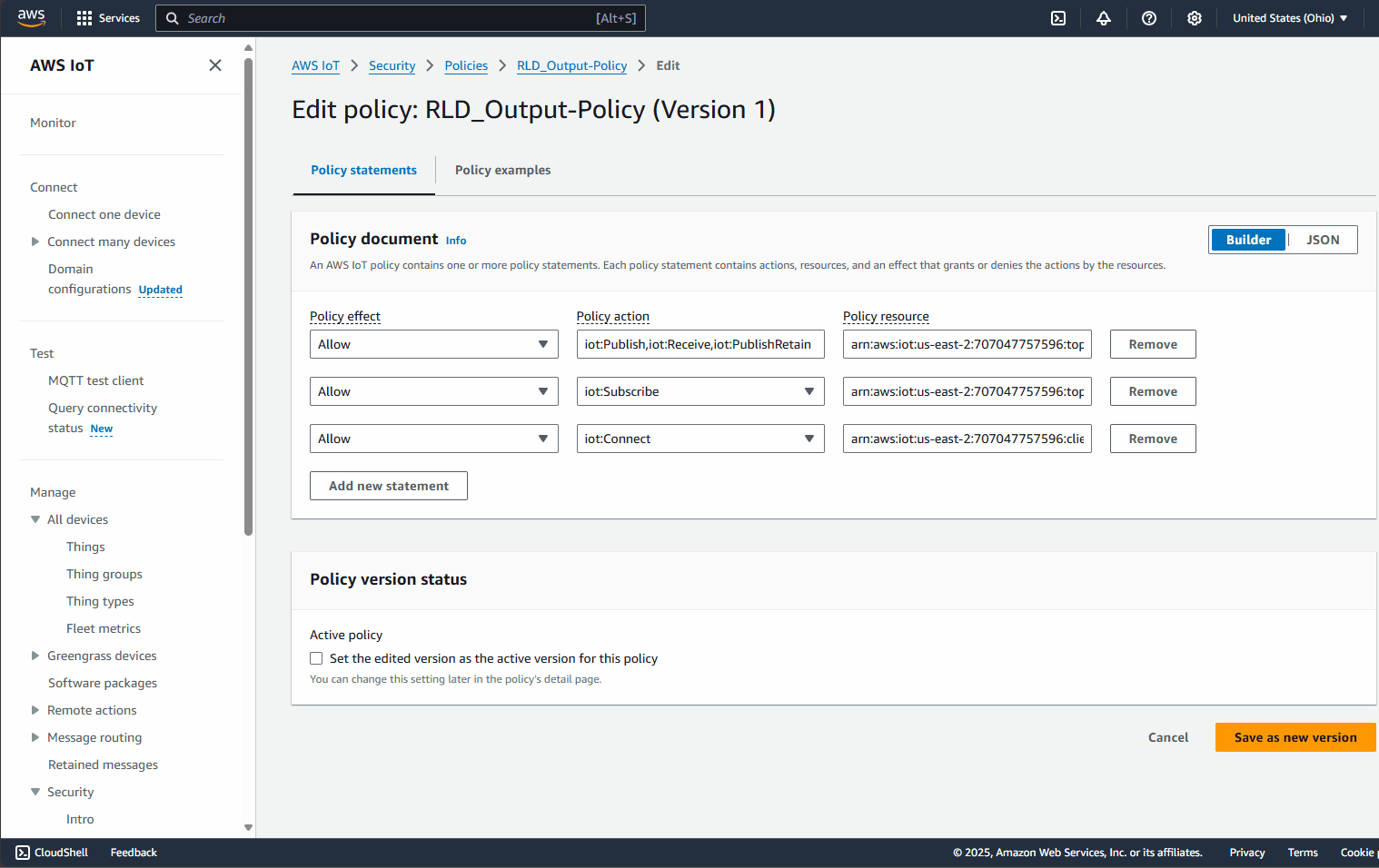
Task: Set edited version as active checkbox
Action: coord(316,658)
